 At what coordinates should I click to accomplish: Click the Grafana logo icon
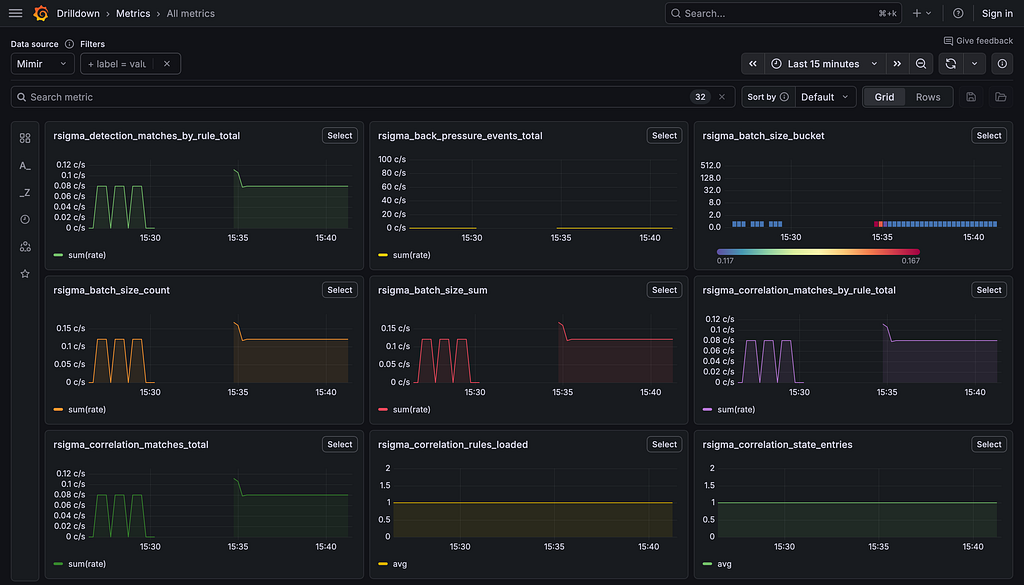pyautogui.click(x=41, y=13)
